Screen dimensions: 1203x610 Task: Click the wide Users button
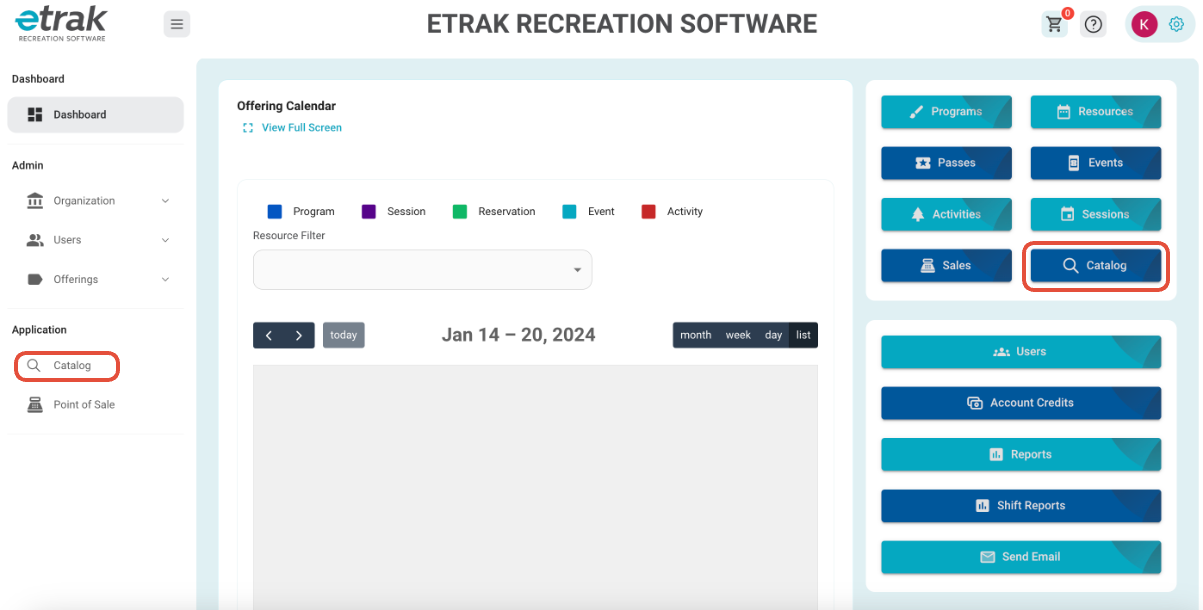point(1021,352)
